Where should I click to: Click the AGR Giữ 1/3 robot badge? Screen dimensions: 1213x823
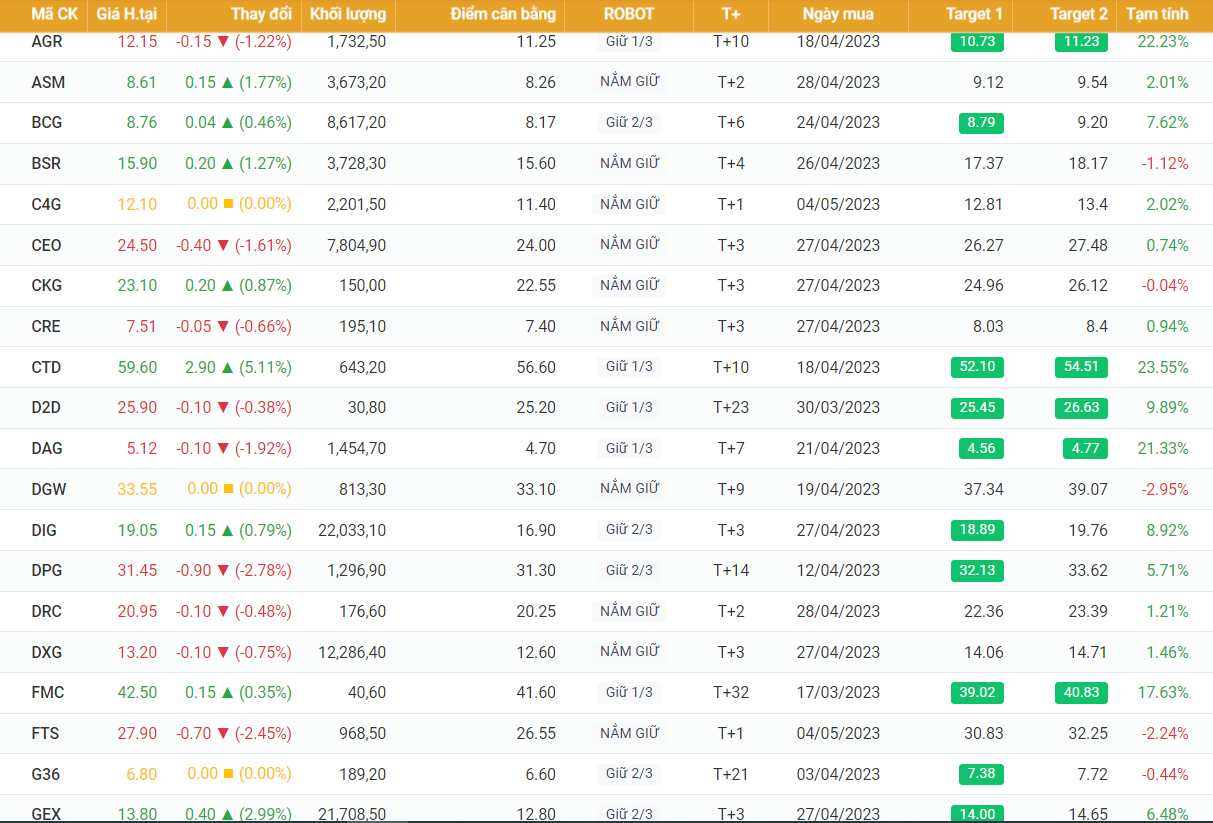(x=629, y=41)
